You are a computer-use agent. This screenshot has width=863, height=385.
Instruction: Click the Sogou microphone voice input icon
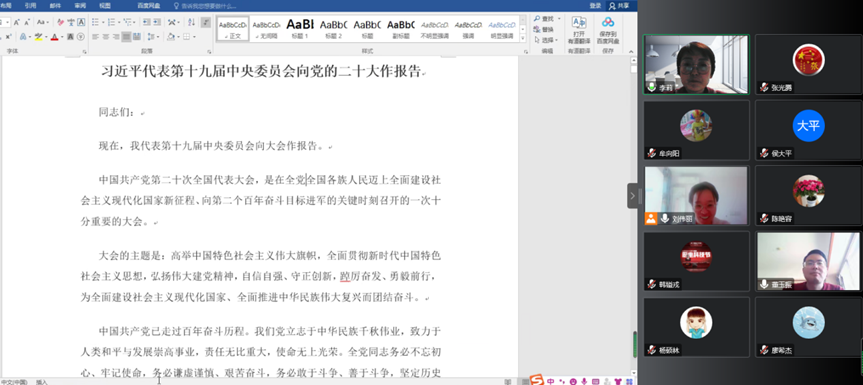[x=584, y=381]
